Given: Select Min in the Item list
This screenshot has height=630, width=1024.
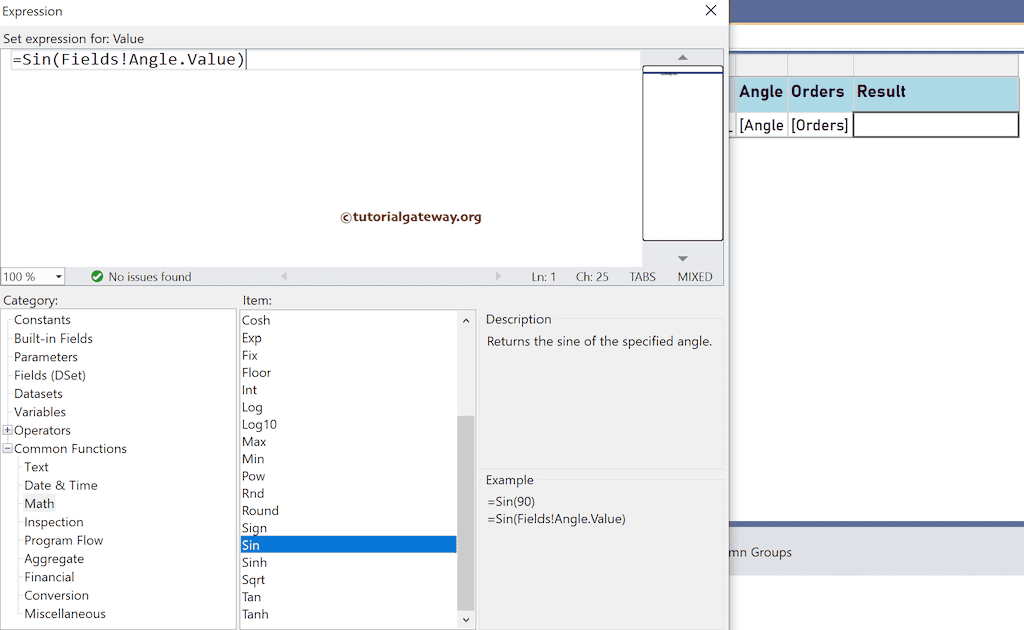Looking at the screenshot, I should click(x=253, y=459).
